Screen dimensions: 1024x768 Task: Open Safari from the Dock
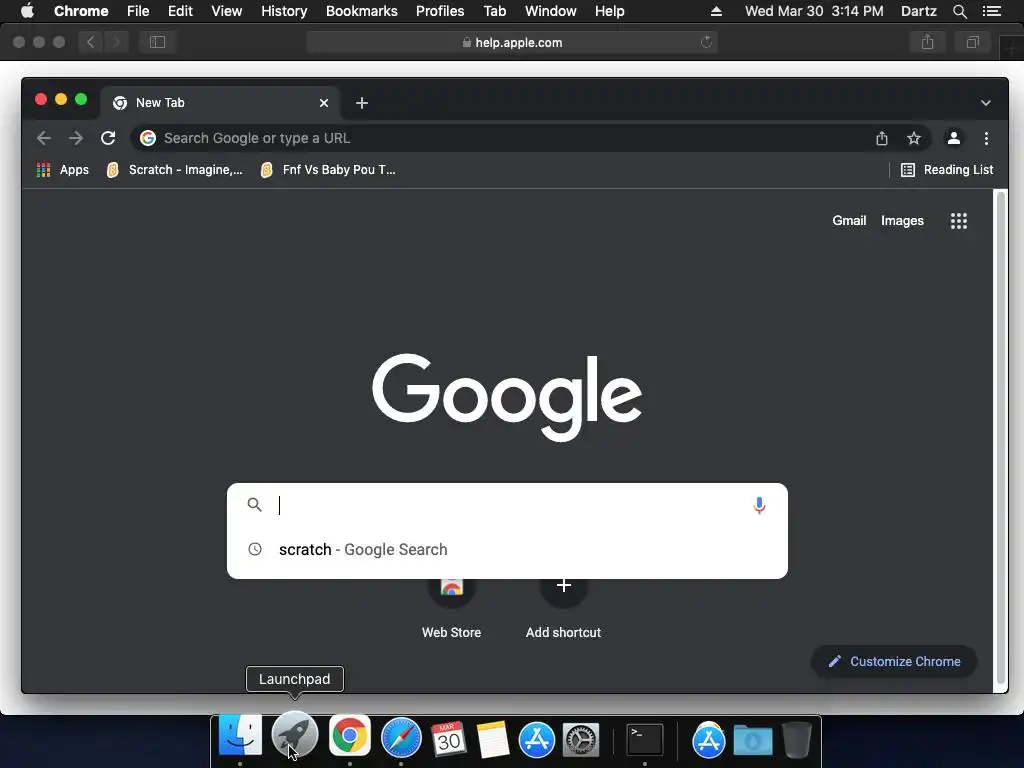pos(401,737)
